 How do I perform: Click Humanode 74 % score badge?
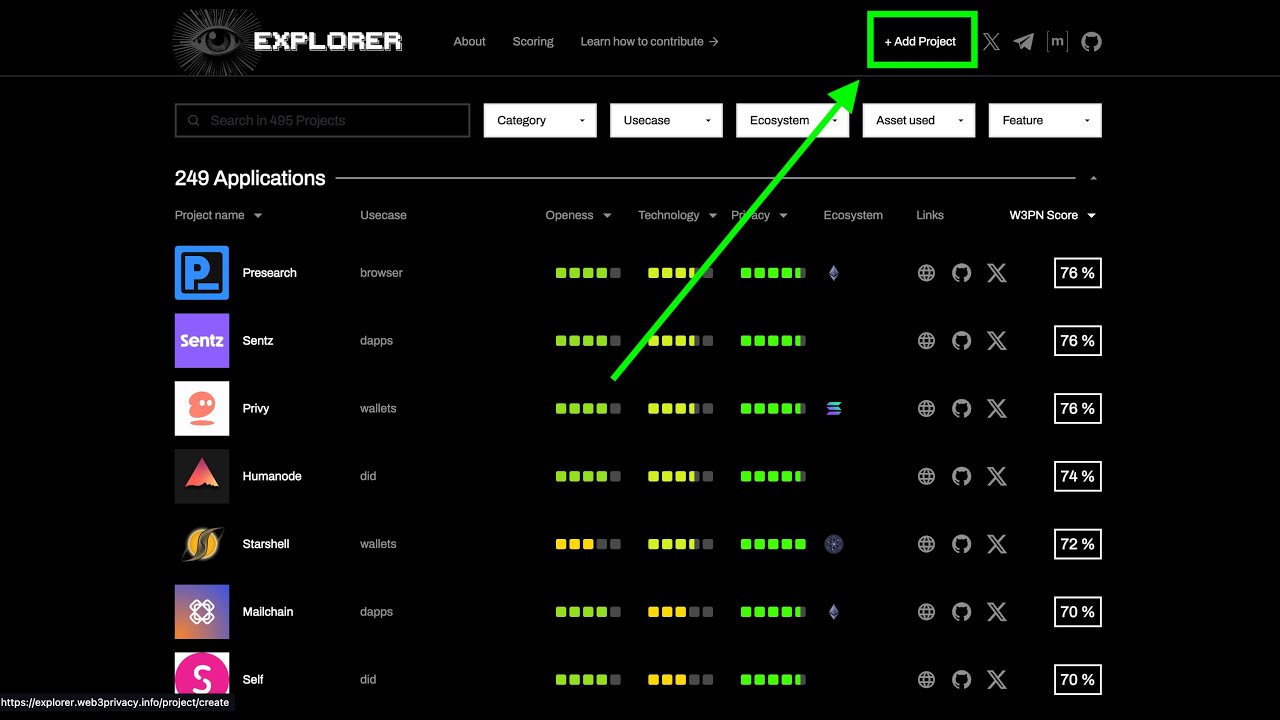pyautogui.click(x=1077, y=477)
